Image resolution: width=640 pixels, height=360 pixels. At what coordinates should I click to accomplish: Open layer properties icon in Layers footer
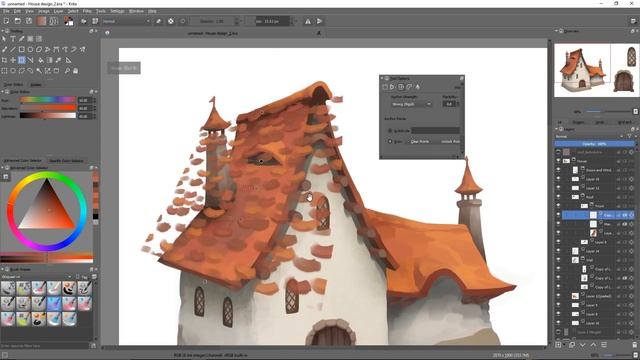tap(604, 345)
